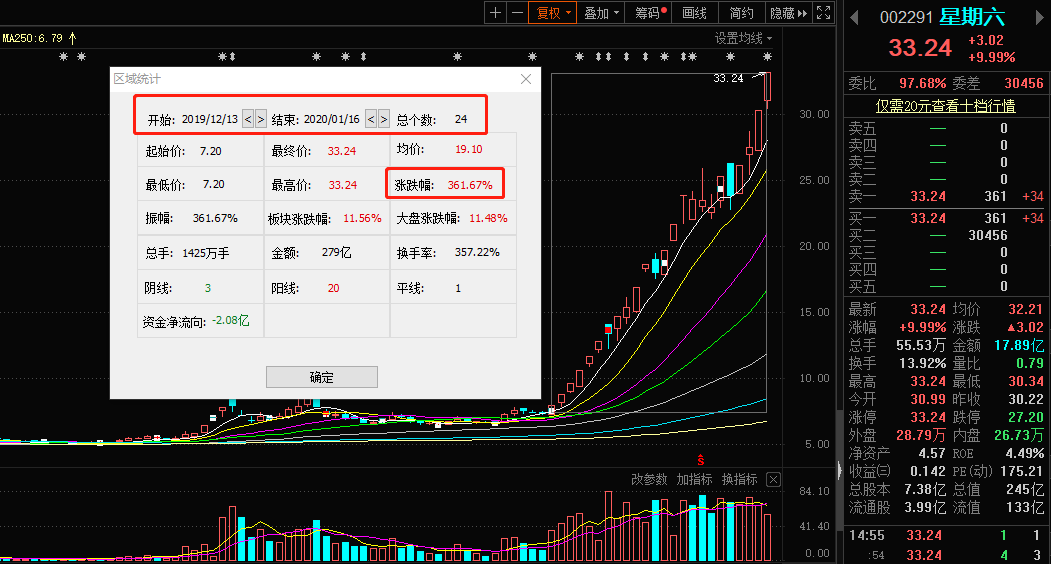Viewport: 1051px width, 564px height.
Task: Click the 仅需20元查看十档行情 link
Action: (x=945, y=106)
